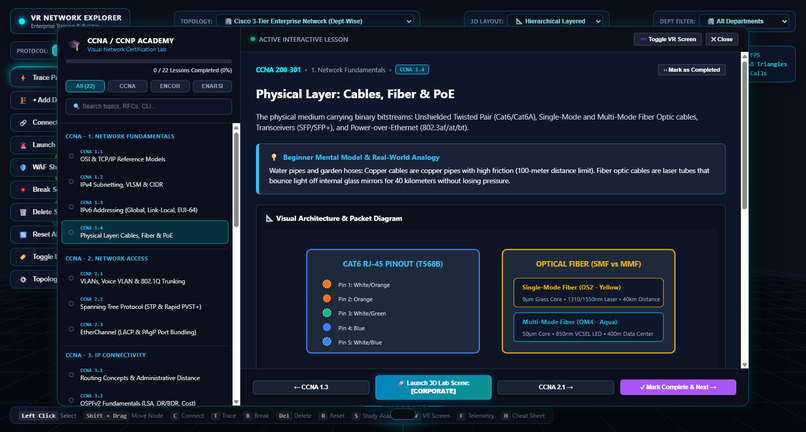Screen dimensions: 806x432
Task: Click the 'CCNA - 2. NETWORK ACCESS' section header
Action: click(106, 259)
